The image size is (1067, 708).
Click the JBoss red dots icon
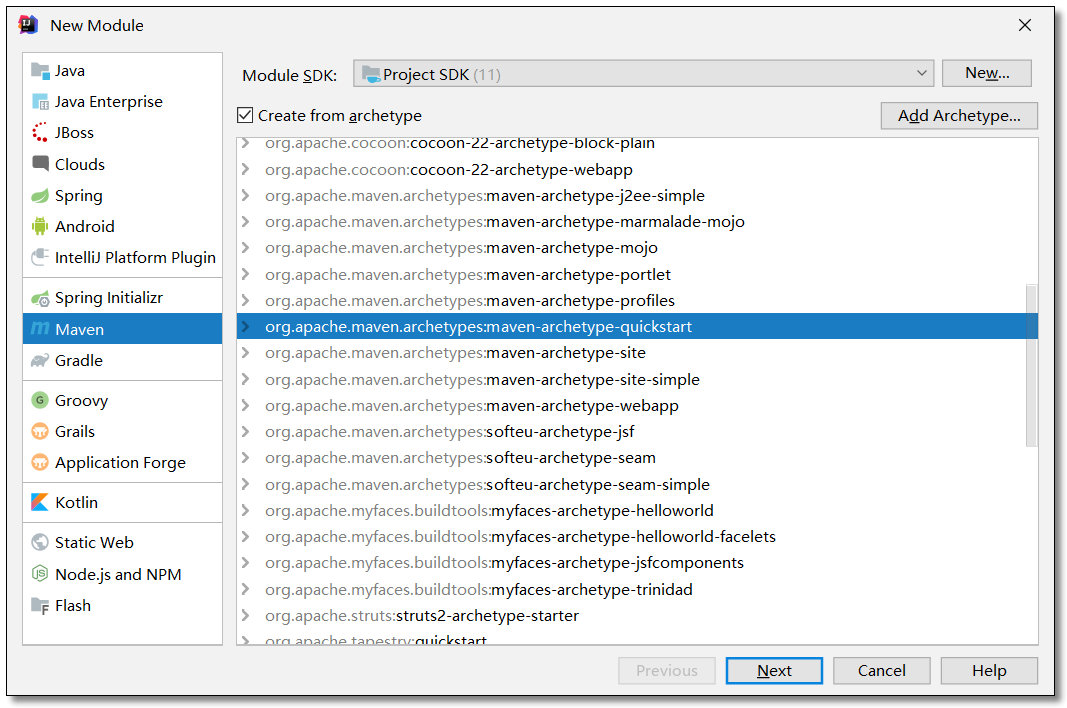[x=40, y=133]
